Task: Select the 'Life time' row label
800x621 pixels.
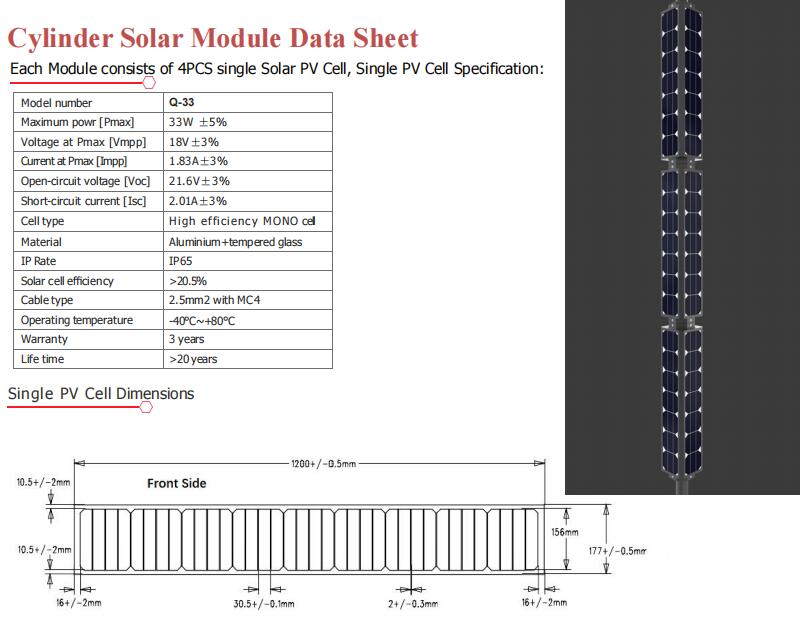Action: point(42,359)
